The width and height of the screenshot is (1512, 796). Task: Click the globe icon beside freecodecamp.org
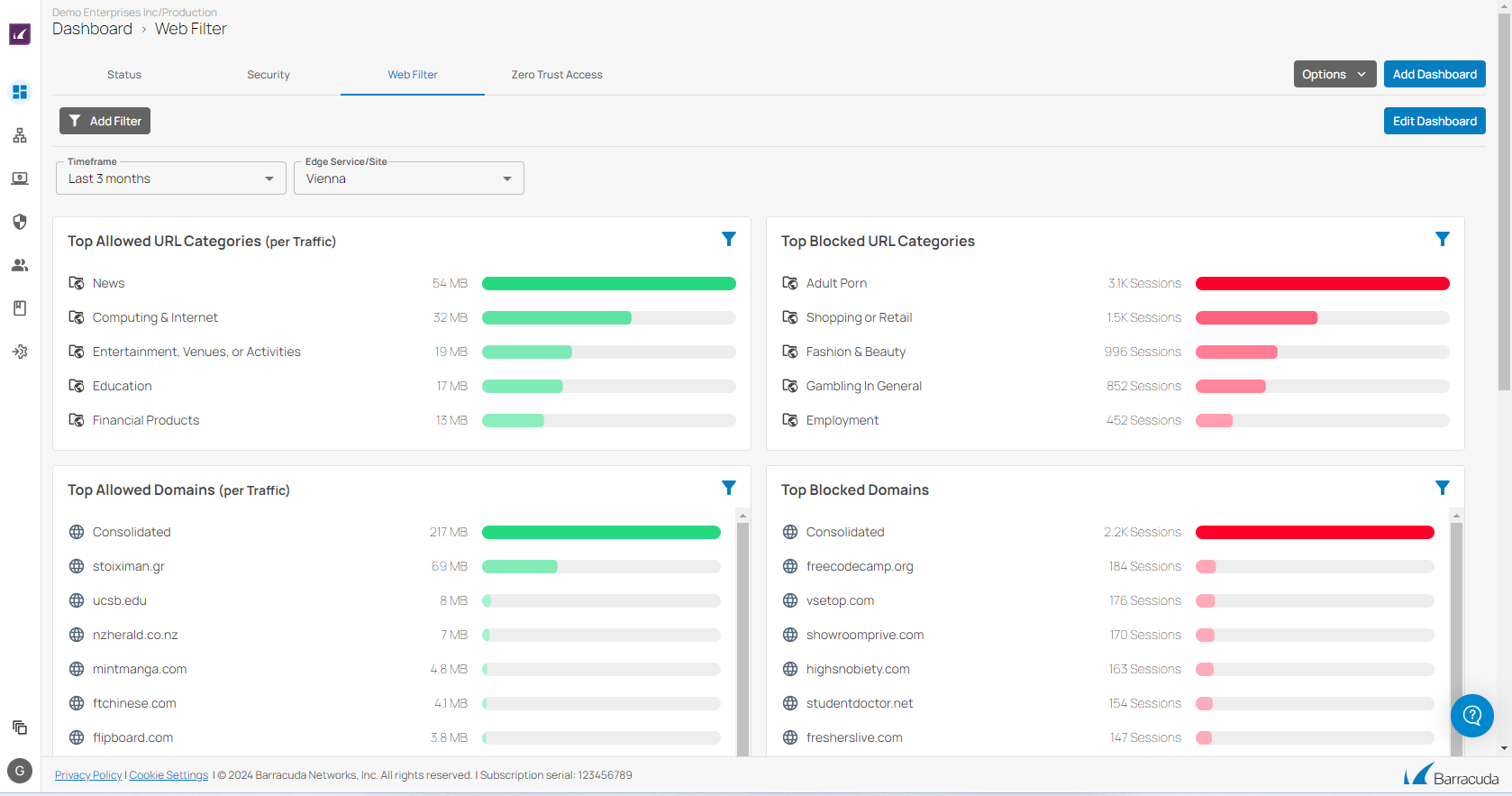[x=790, y=566]
